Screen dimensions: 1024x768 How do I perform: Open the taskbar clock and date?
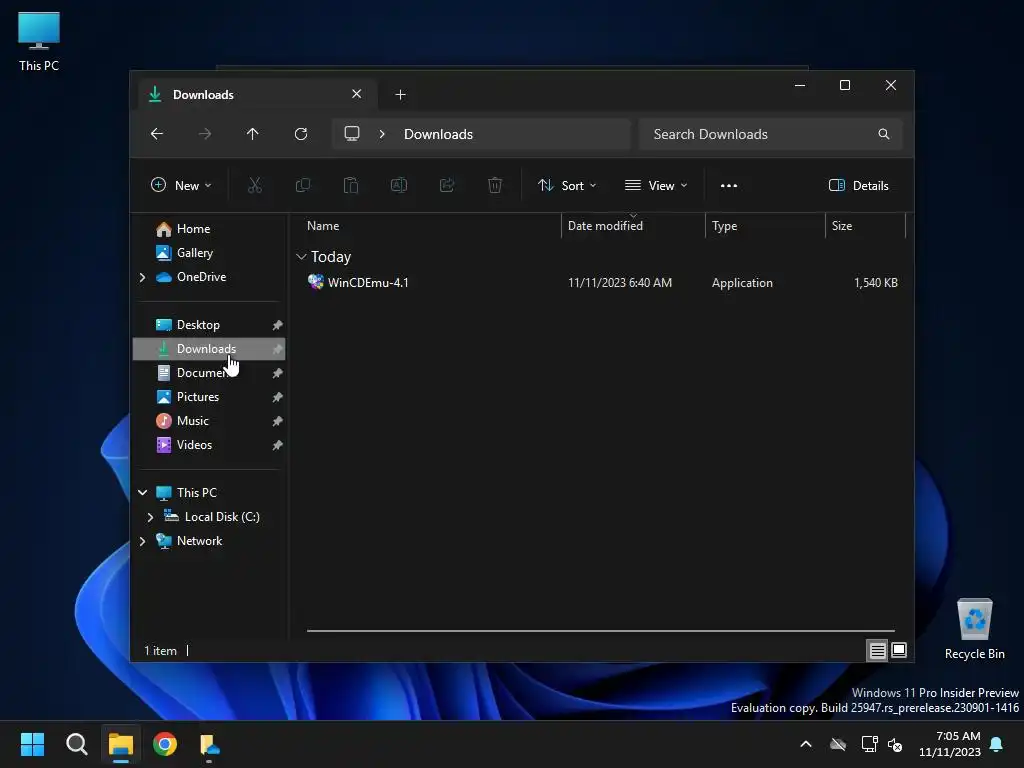tap(950, 744)
